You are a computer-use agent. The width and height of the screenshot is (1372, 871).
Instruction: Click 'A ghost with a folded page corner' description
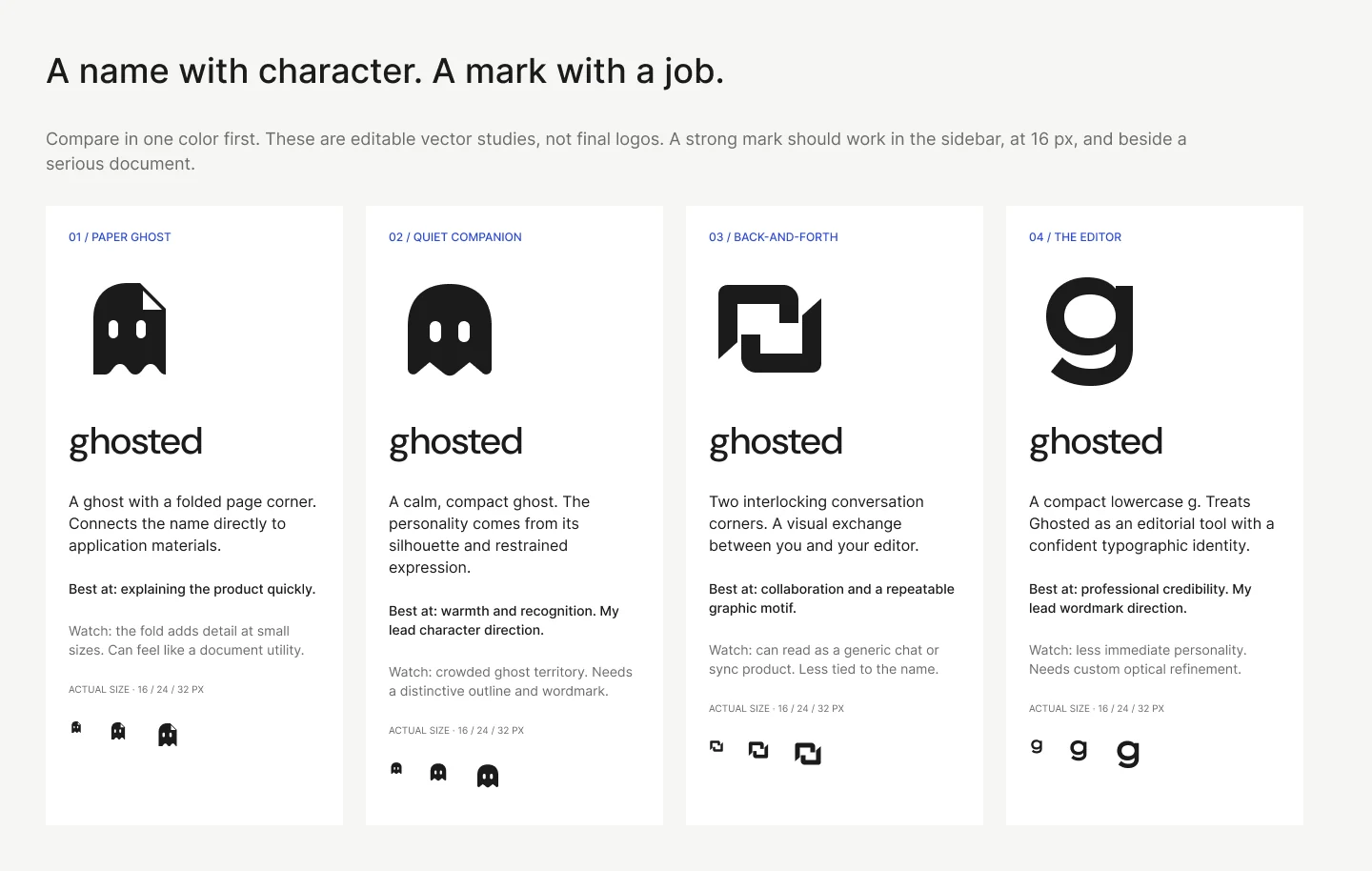pos(192,523)
